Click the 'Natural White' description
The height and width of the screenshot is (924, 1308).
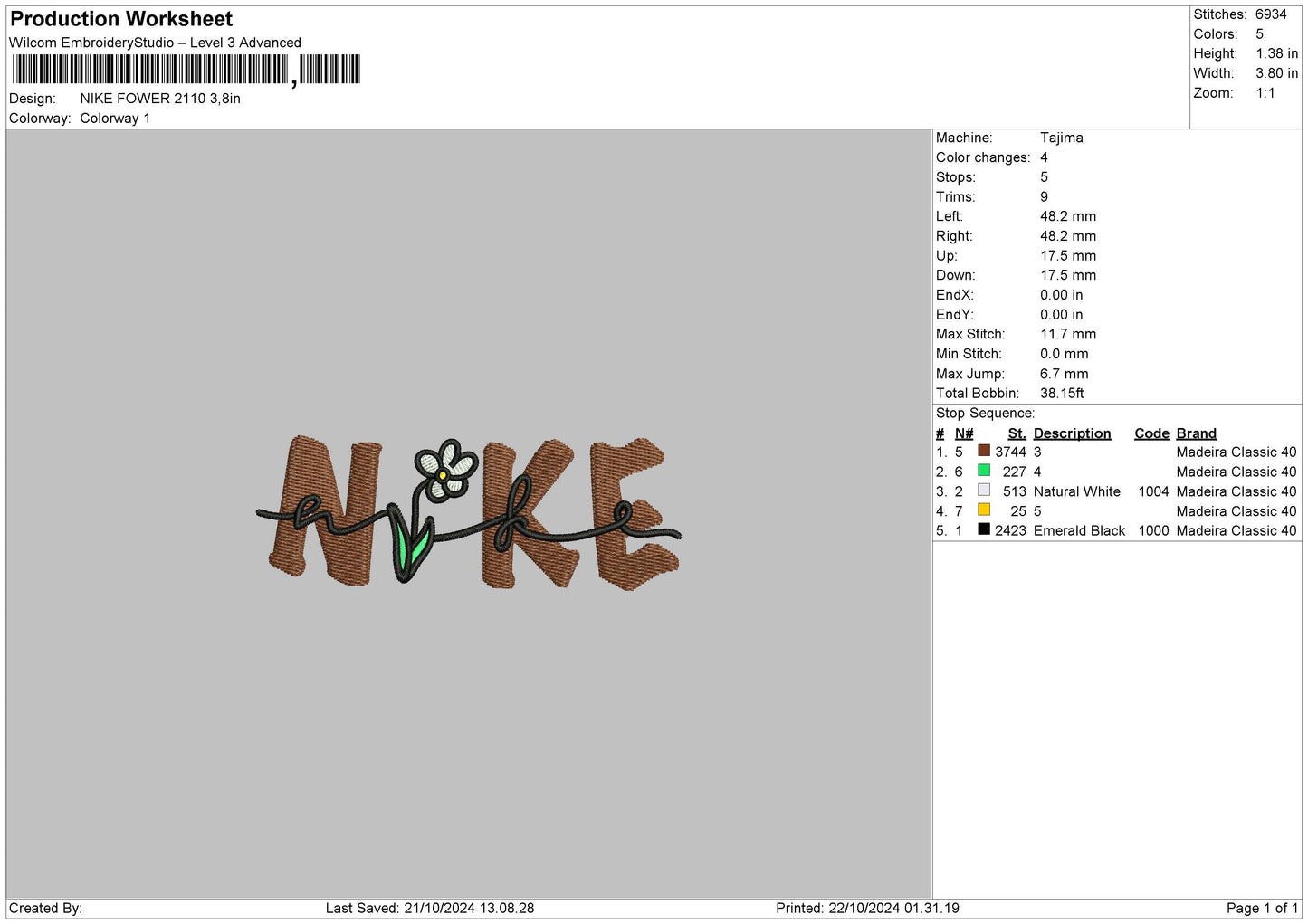pos(1076,492)
